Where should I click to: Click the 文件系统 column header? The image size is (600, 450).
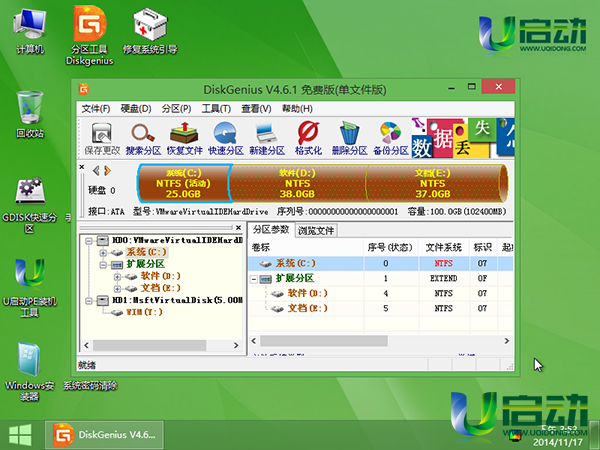(x=444, y=248)
